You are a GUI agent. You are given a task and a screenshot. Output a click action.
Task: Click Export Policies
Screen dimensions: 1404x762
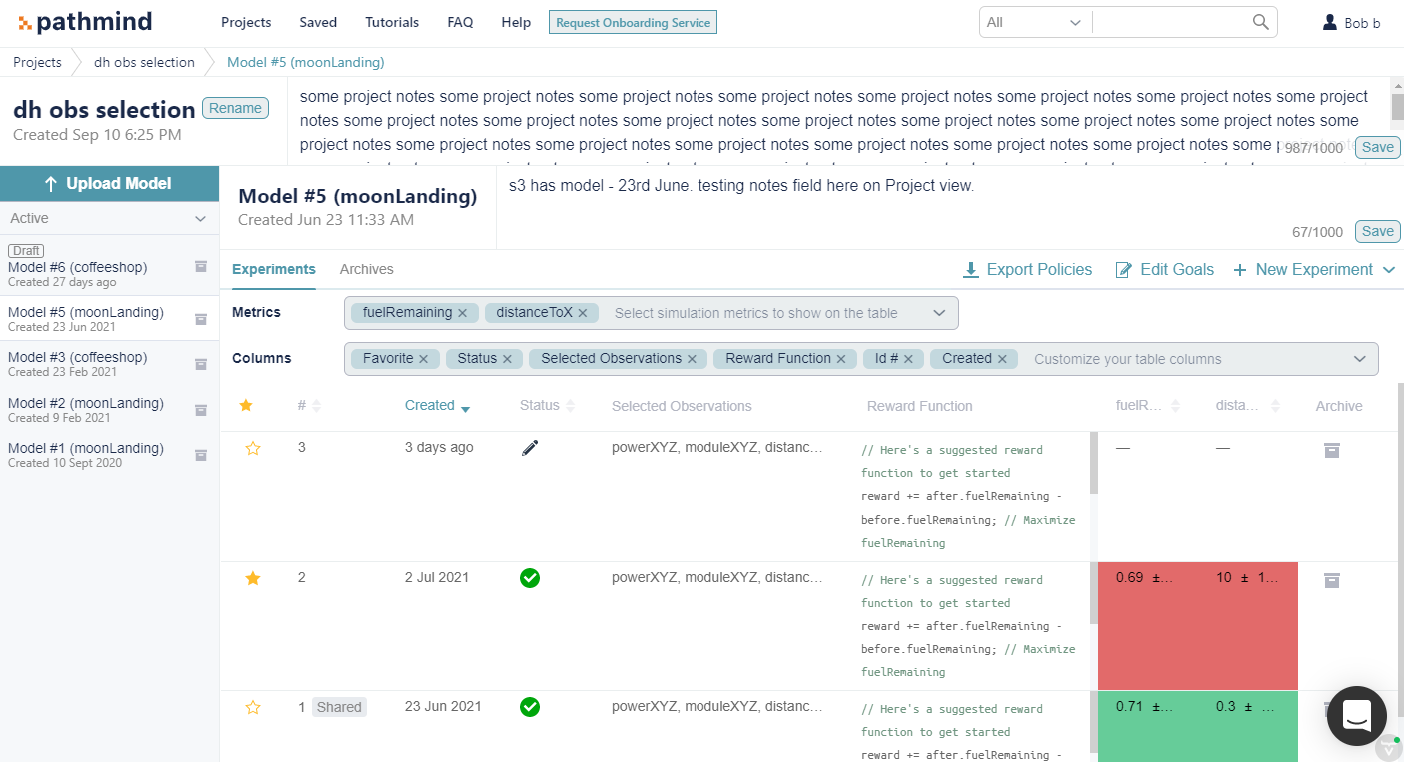pyautogui.click(x=1027, y=270)
